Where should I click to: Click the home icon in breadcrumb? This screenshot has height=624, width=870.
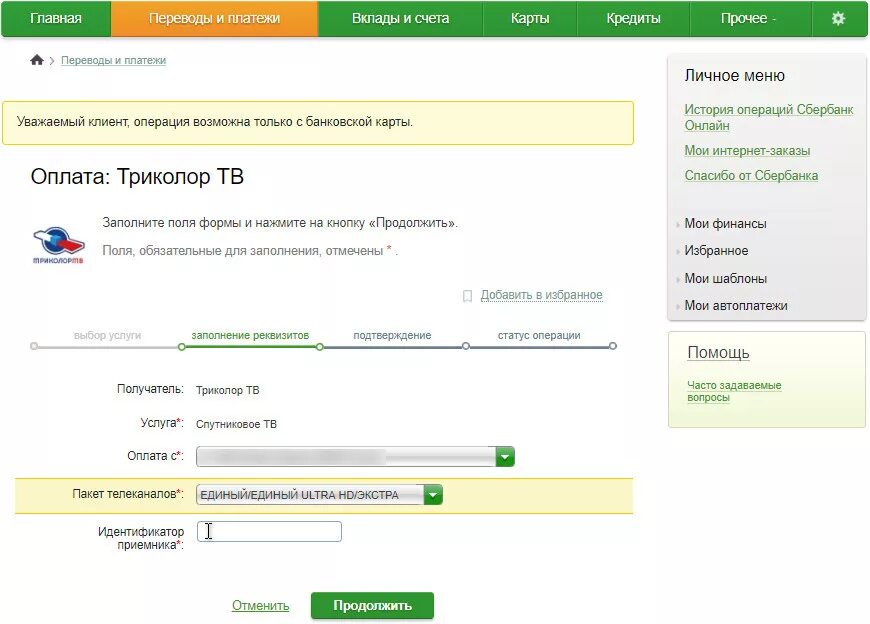click(37, 60)
